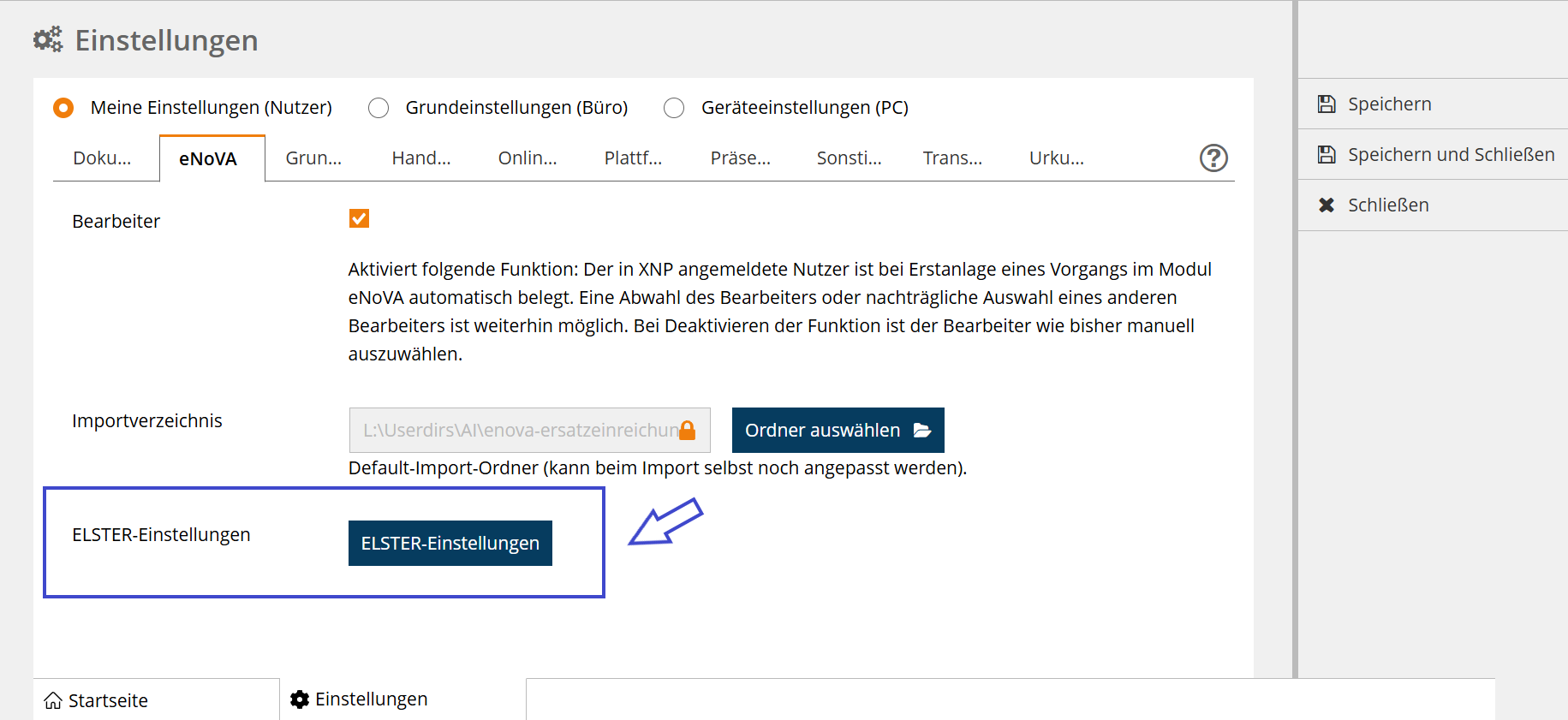1568x720 pixels.
Task: Uncheck the Bearbeiter checkbox
Action: 359,219
